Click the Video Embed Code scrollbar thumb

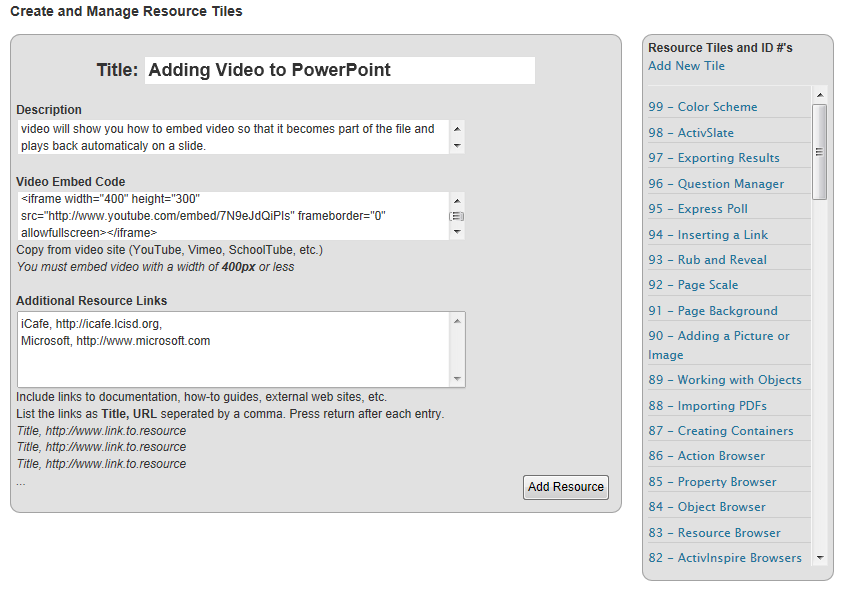[457, 217]
